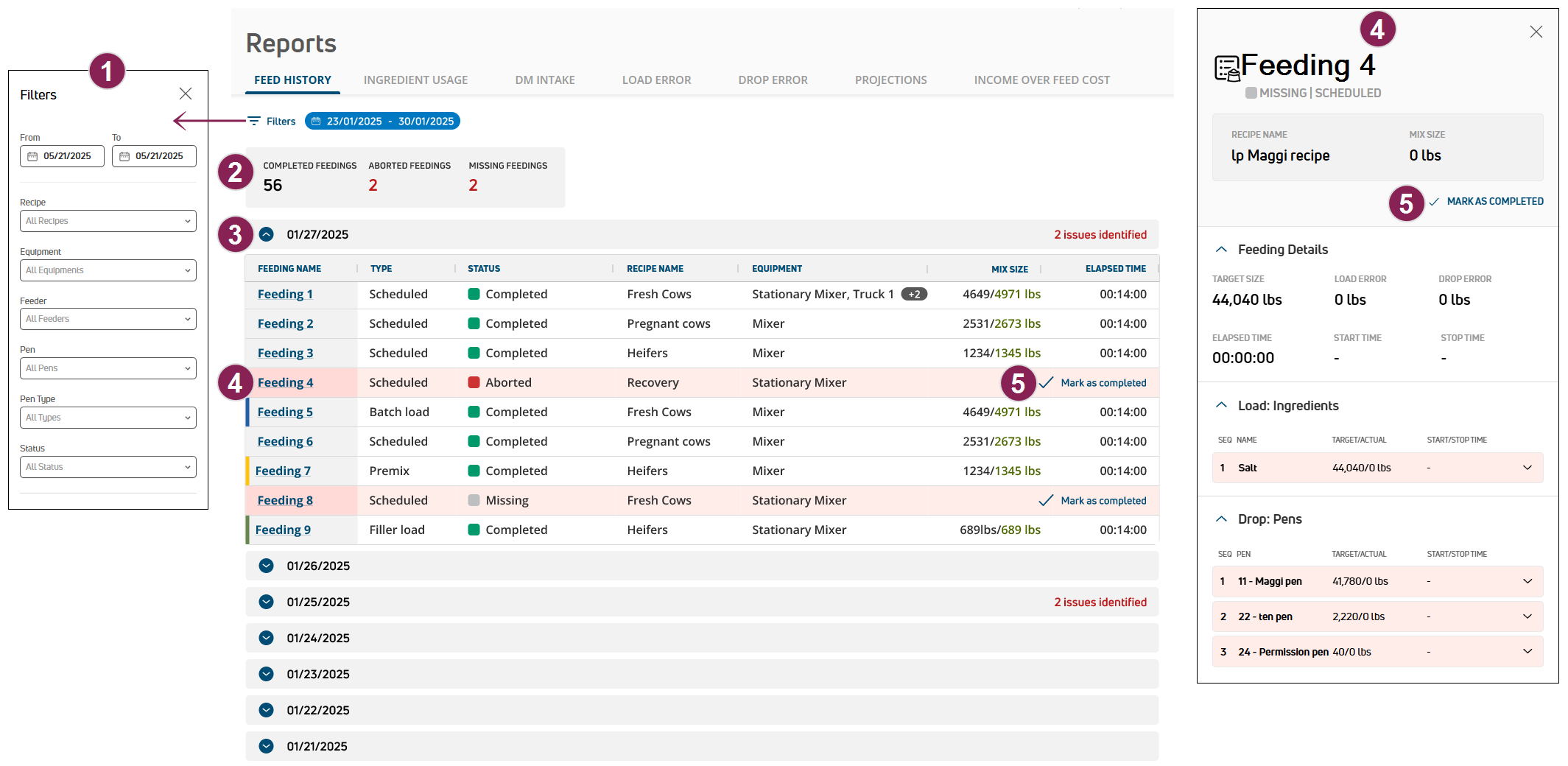Close the Filters panel with the X icon
This screenshot has width=1568, height=766.
(186, 94)
